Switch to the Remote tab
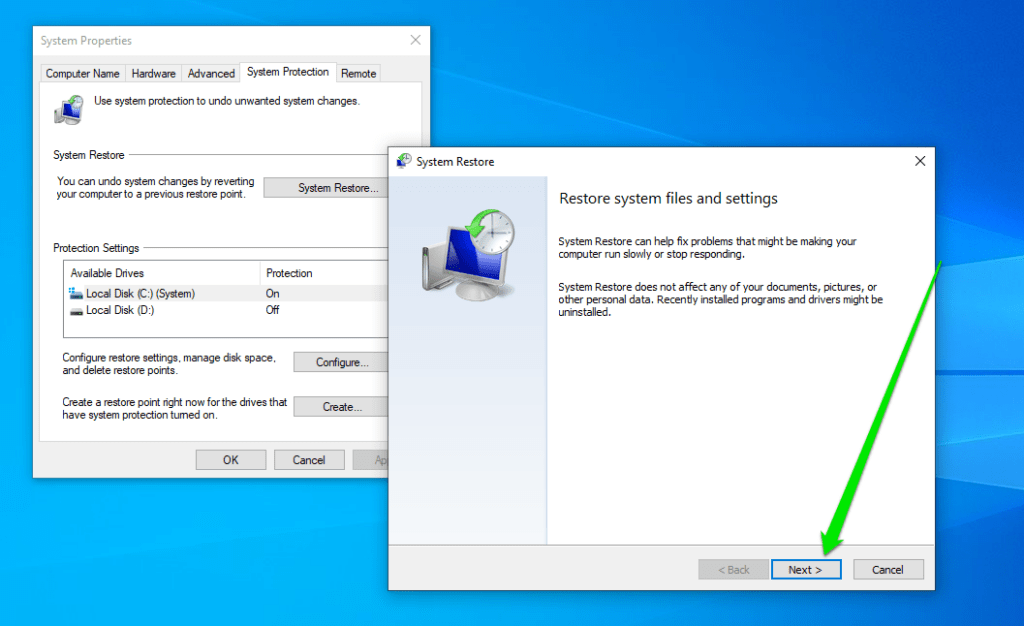The height and width of the screenshot is (626, 1024). coord(358,72)
